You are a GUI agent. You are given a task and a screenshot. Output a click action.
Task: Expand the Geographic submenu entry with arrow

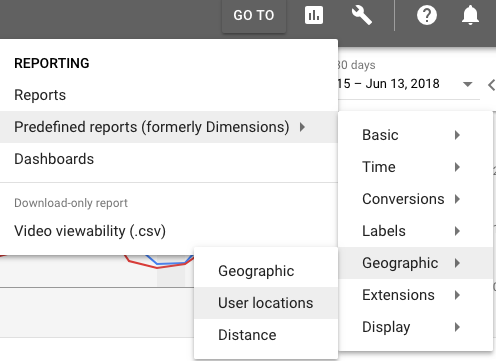(415, 263)
